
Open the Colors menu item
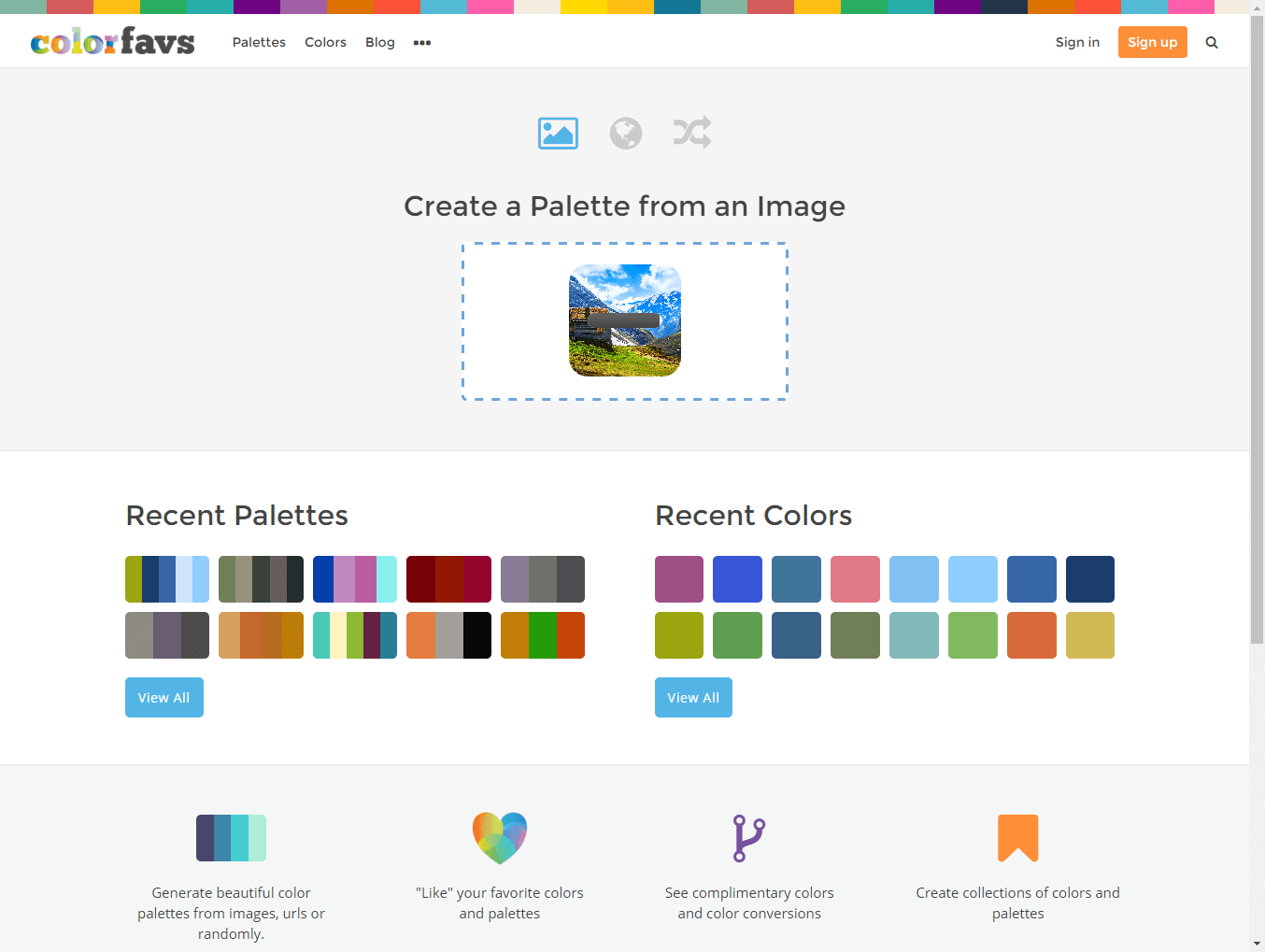pyautogui.click(x=325, y=42)
